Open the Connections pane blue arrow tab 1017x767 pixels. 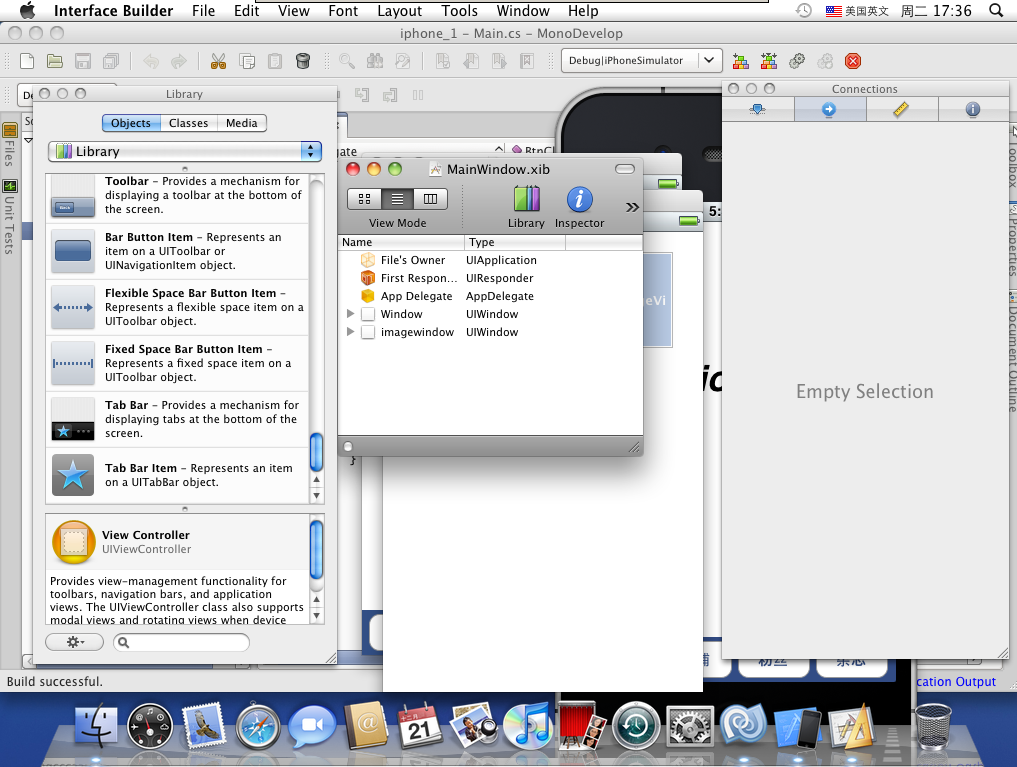[830, 109]
